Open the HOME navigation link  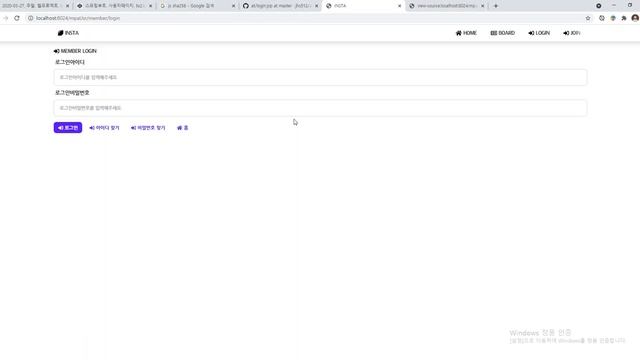point(466,33)
